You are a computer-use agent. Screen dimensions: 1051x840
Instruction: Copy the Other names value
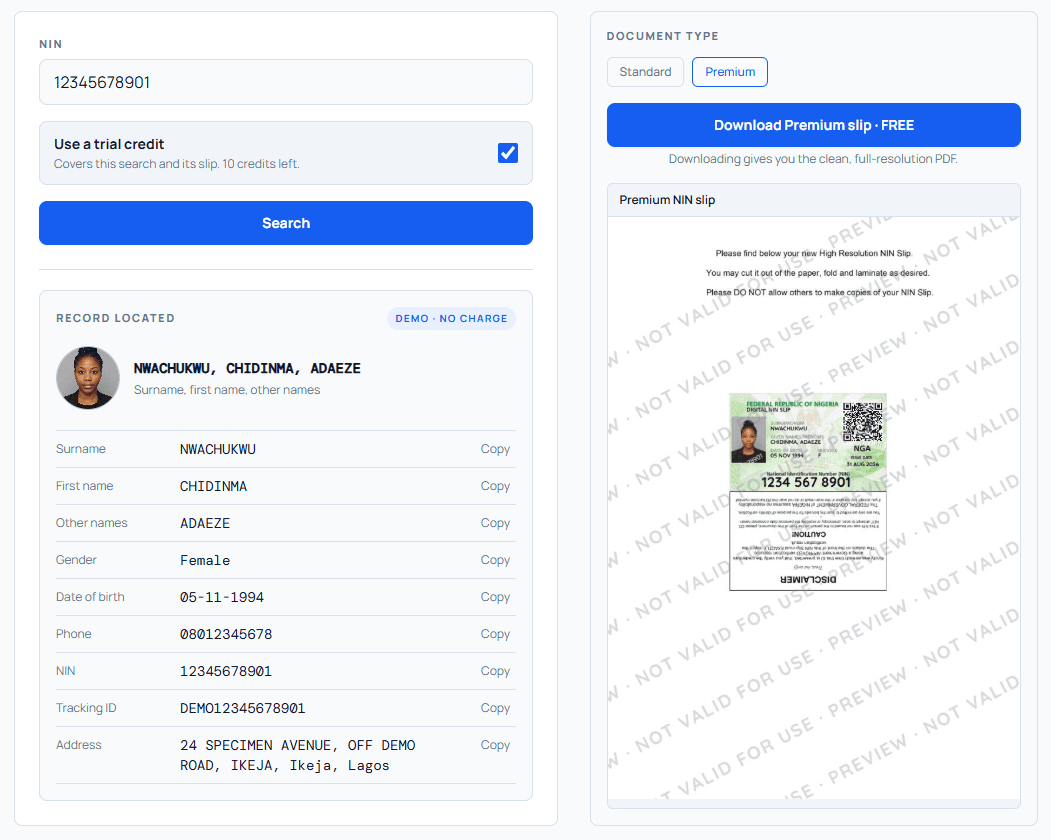495,523
